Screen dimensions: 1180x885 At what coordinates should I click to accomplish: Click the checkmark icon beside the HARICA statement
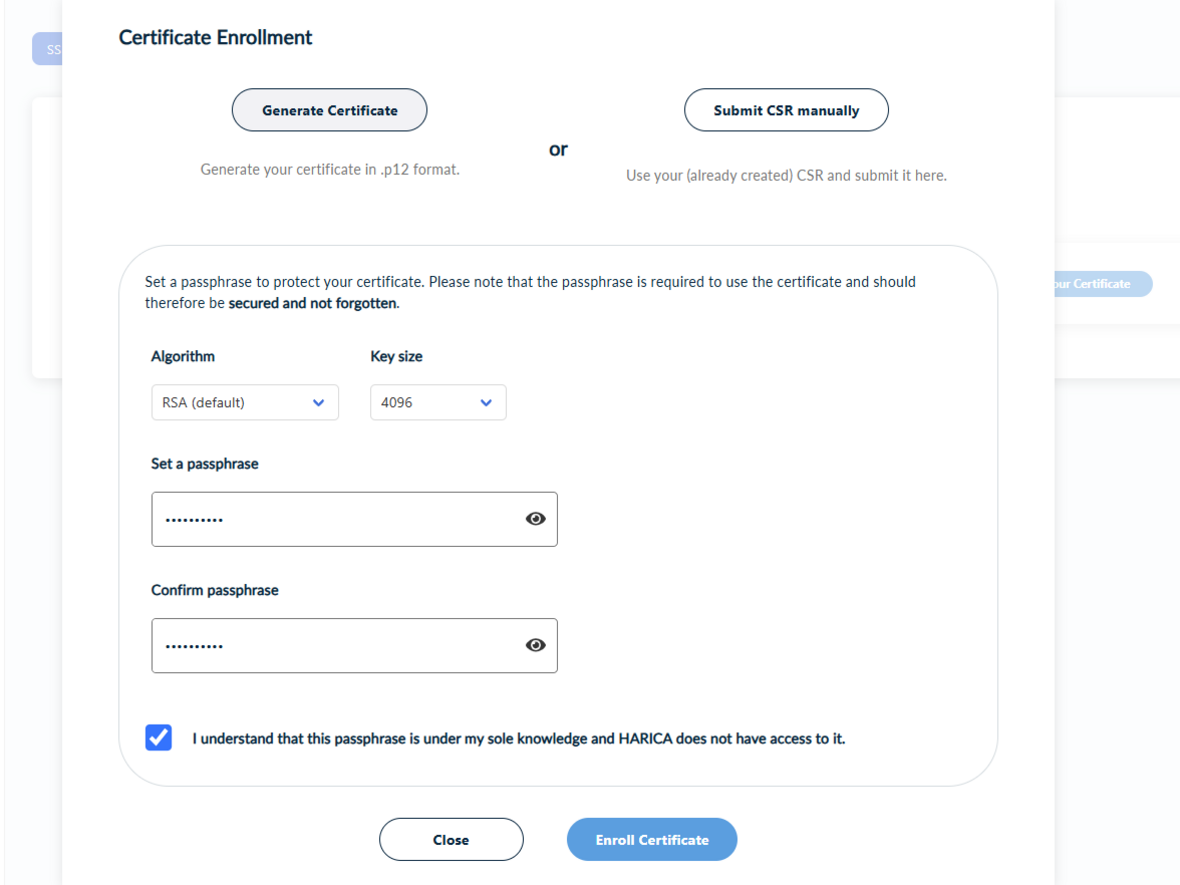[159, 738]
